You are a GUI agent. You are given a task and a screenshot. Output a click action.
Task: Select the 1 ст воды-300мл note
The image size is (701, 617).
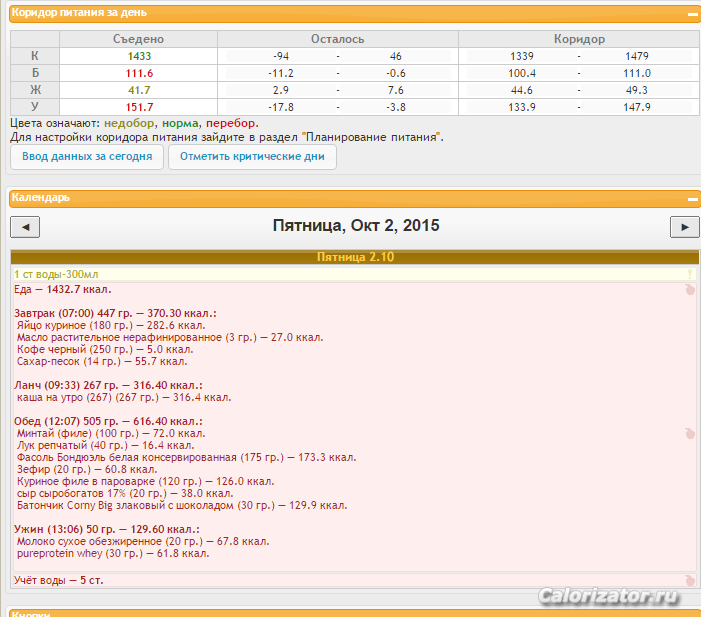(56, 274)
